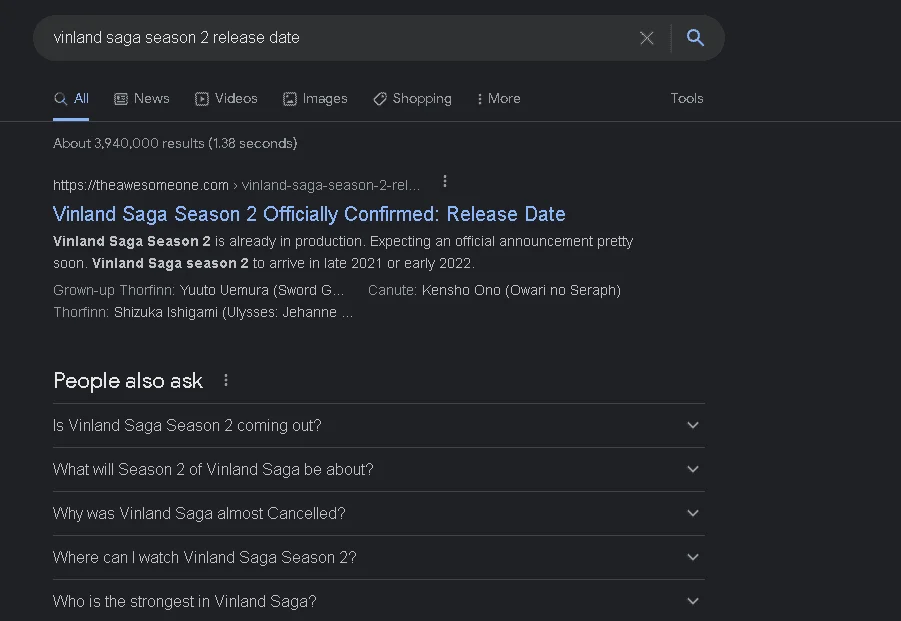The image size is (901, 621).
Task: Click the blue magnifying glass search icon
Action: pos(695,38)
